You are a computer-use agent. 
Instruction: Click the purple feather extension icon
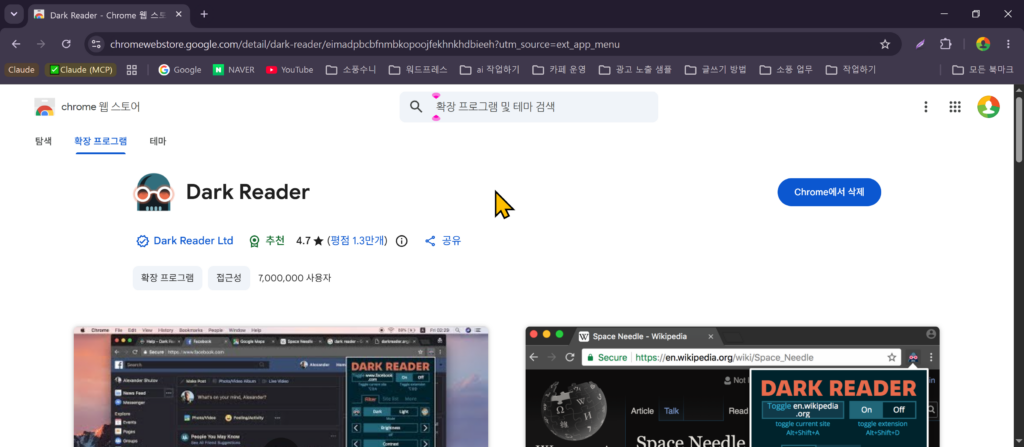tap(920, 44)
